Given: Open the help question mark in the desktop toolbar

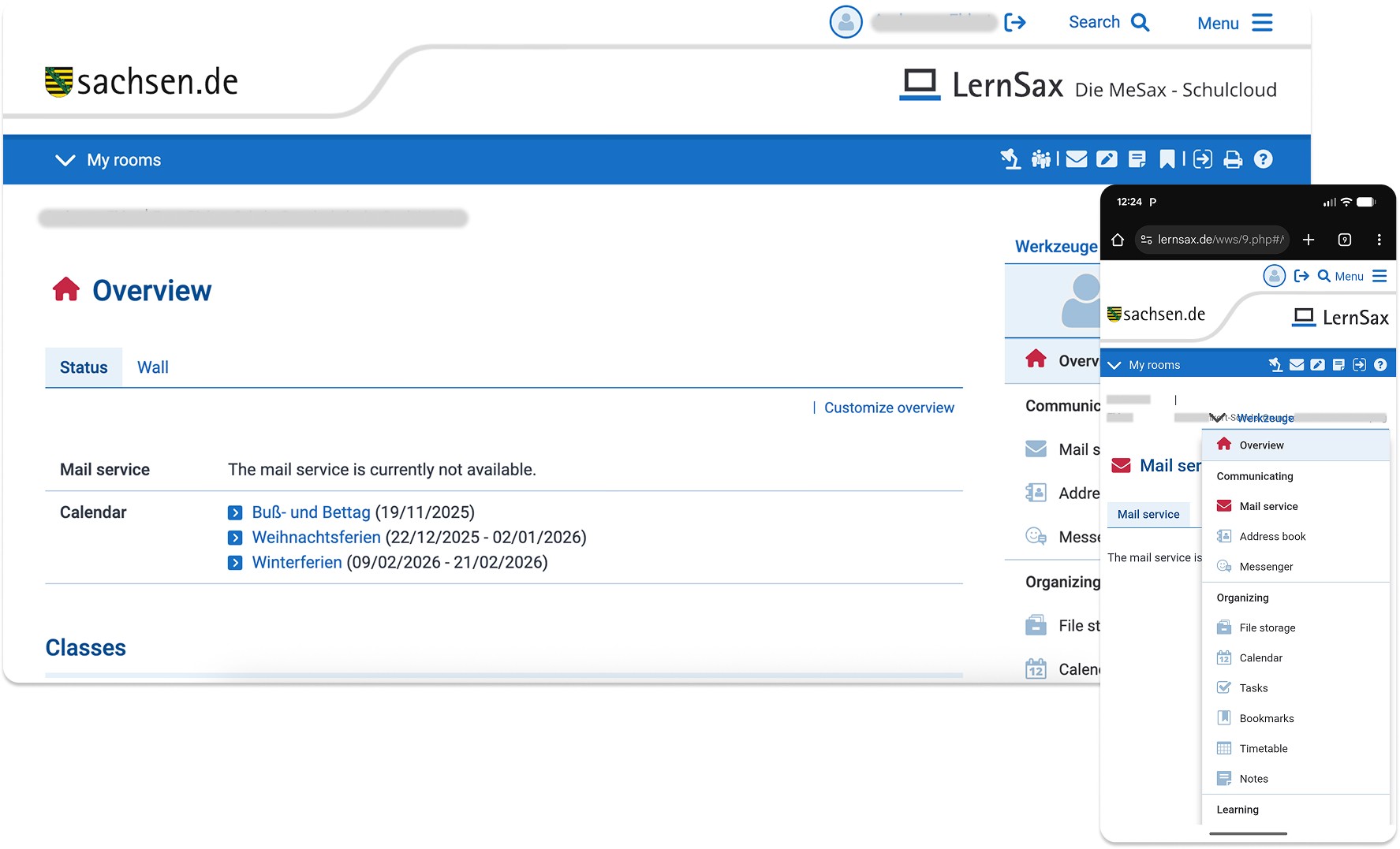Looking at the screenshot, I should [1264, 159].
